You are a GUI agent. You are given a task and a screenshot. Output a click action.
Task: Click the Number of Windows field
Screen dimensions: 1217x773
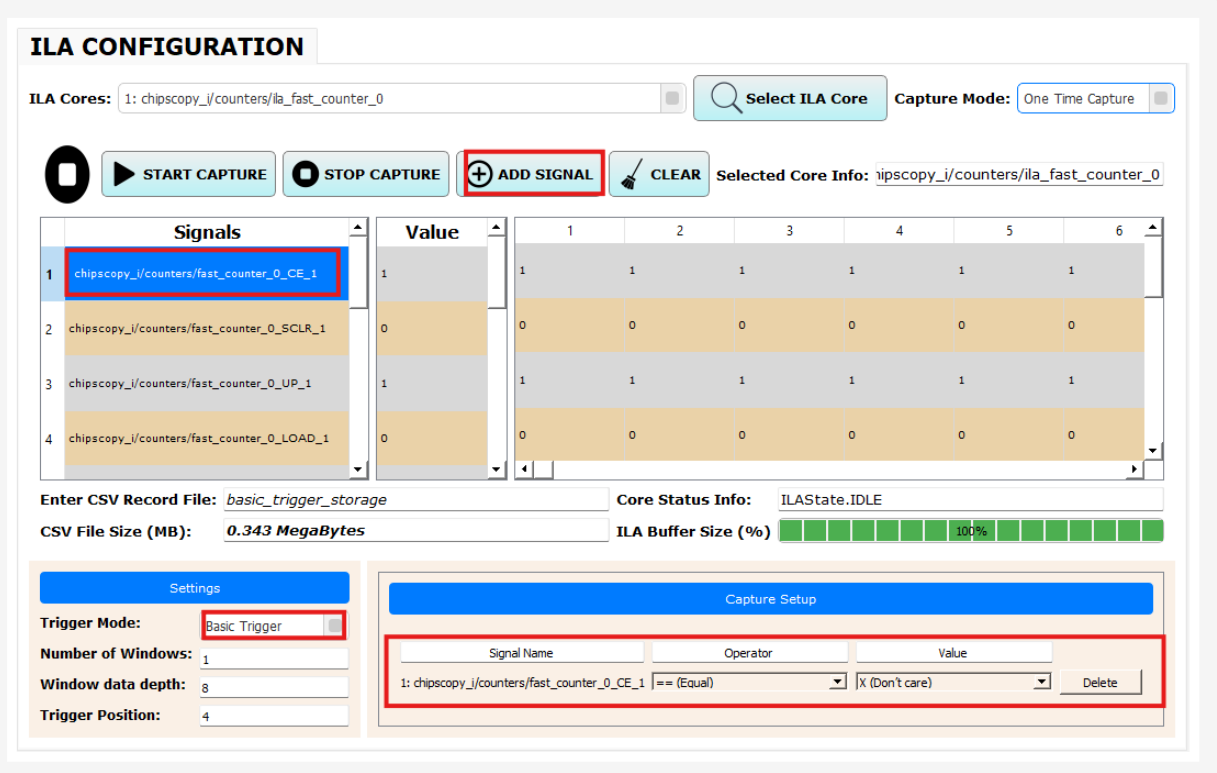click(274, 659)
